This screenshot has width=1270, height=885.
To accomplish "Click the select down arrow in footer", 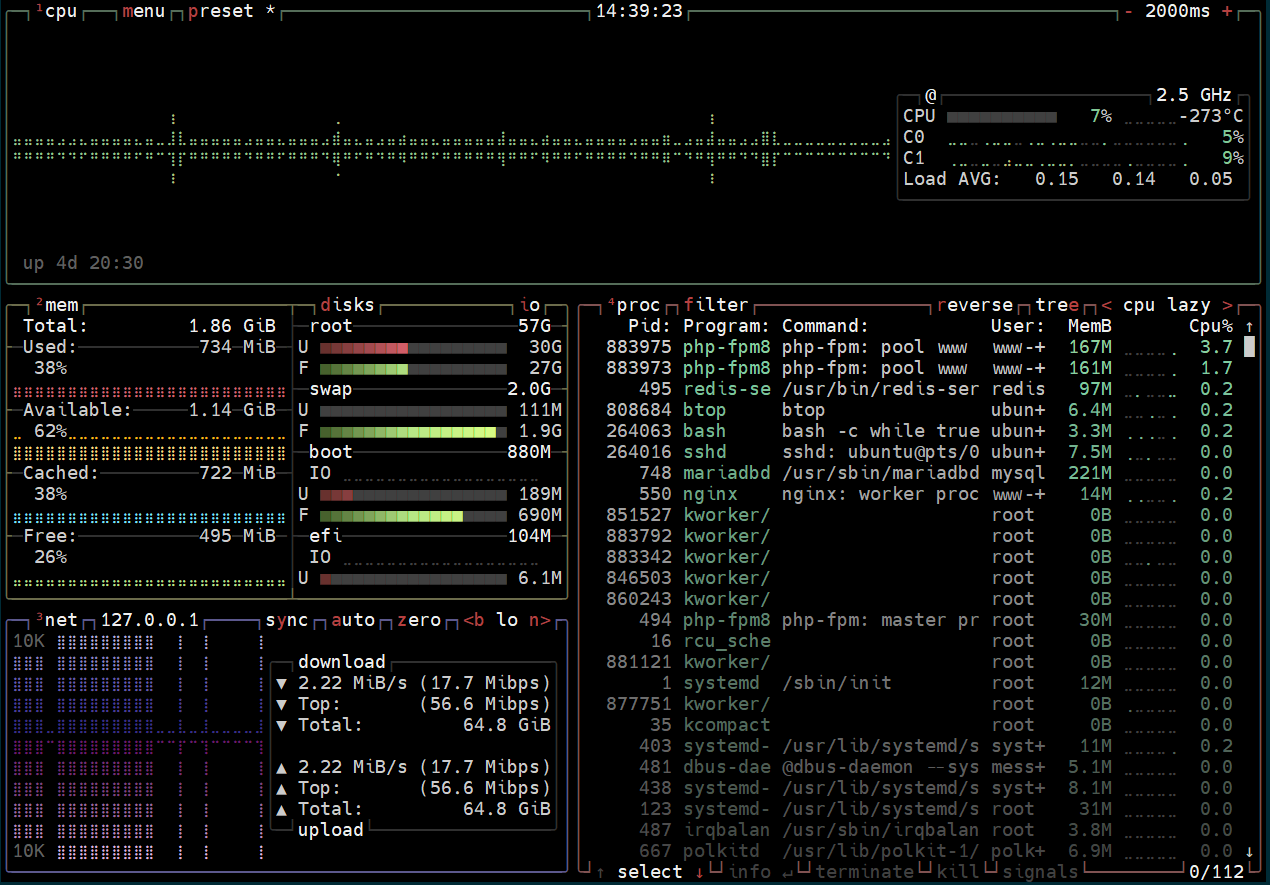I will (x=699, y=872).
